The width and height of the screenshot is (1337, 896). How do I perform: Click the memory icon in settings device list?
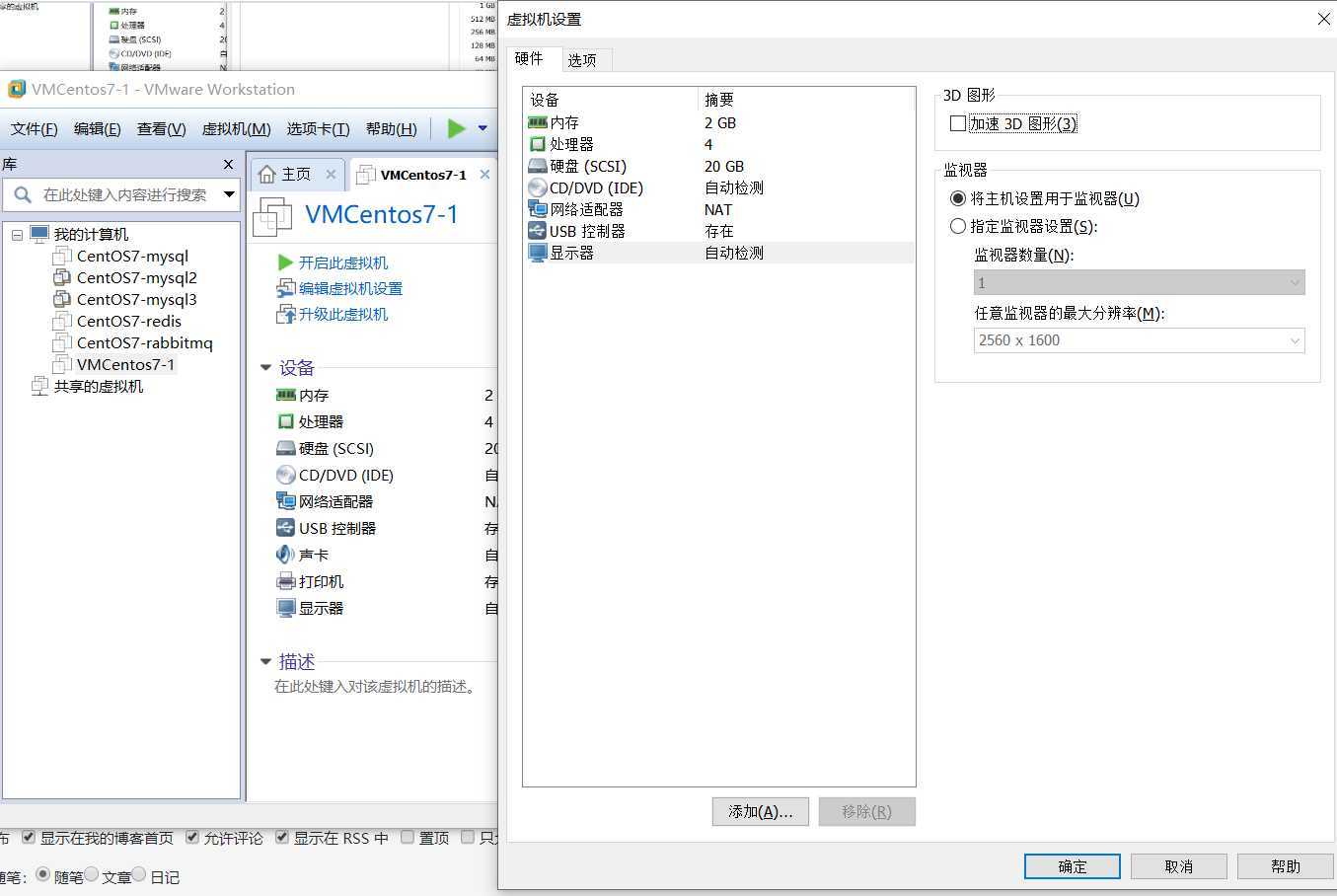point(538,122)
